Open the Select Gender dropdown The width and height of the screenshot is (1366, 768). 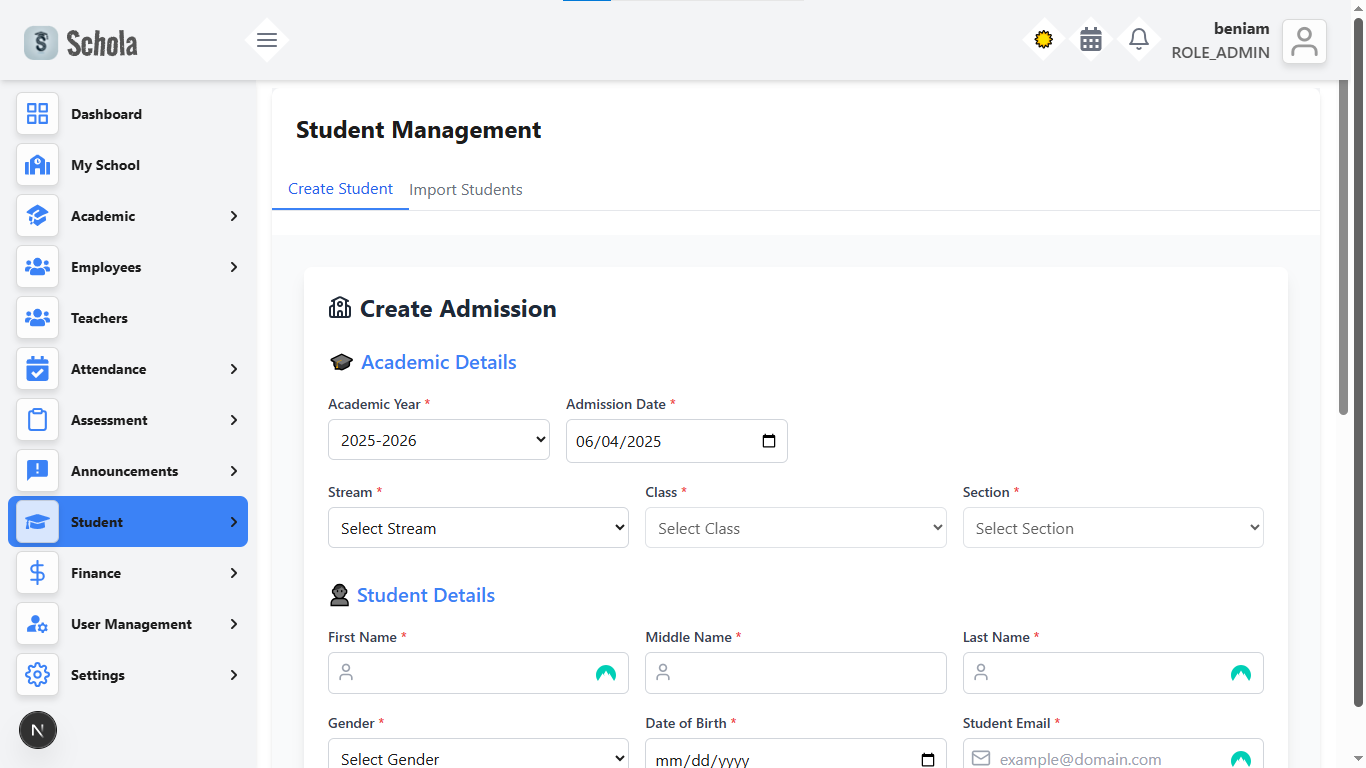coord(478,757)
